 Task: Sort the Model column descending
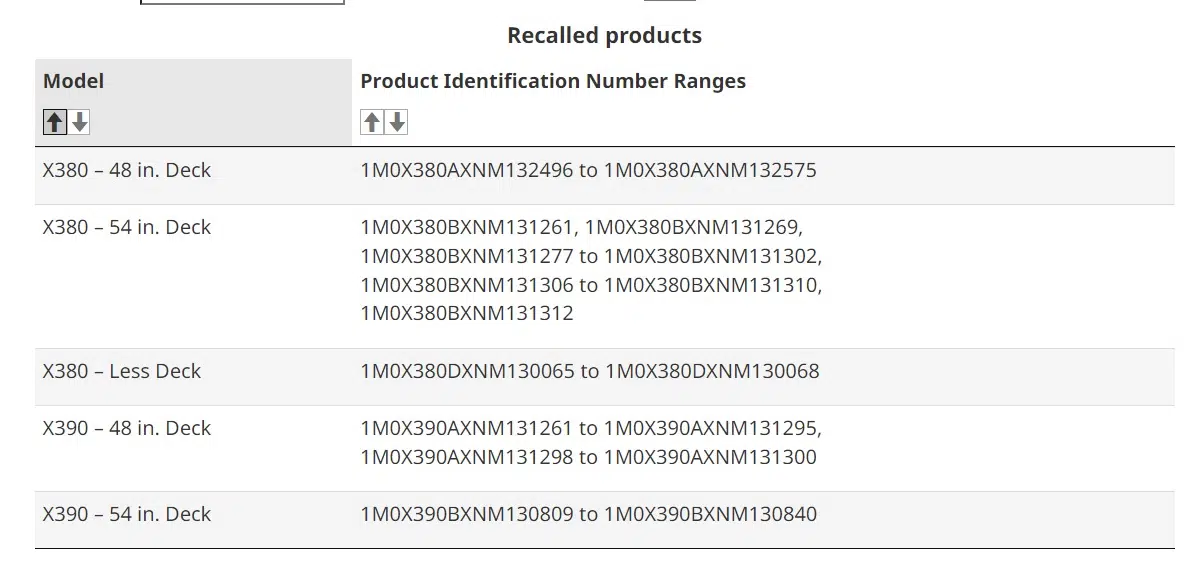tap(80, 123)
